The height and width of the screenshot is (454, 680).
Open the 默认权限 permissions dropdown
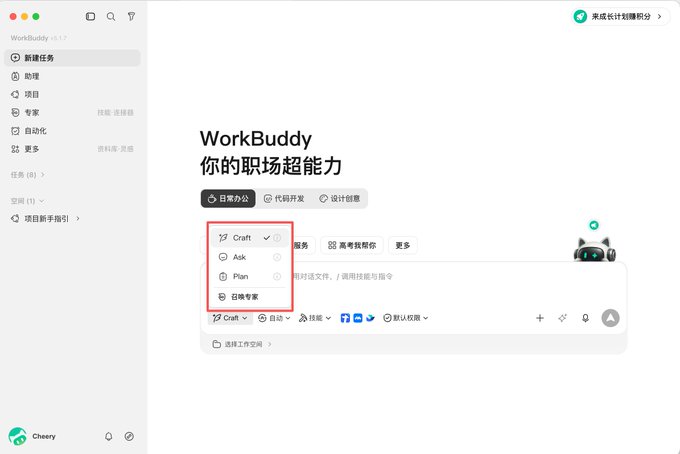click(406, 318)
